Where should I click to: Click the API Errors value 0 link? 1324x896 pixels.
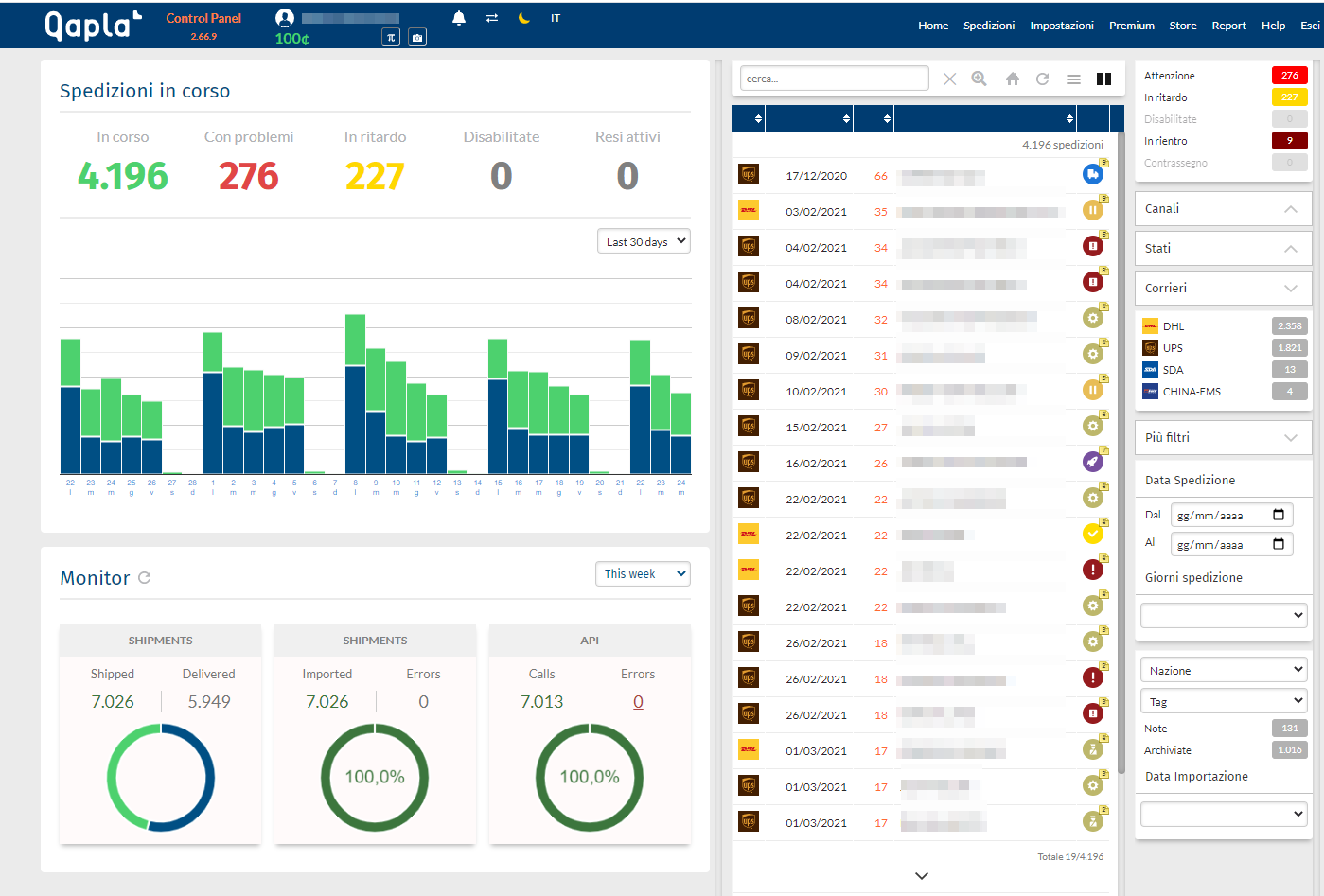(638, 702)
